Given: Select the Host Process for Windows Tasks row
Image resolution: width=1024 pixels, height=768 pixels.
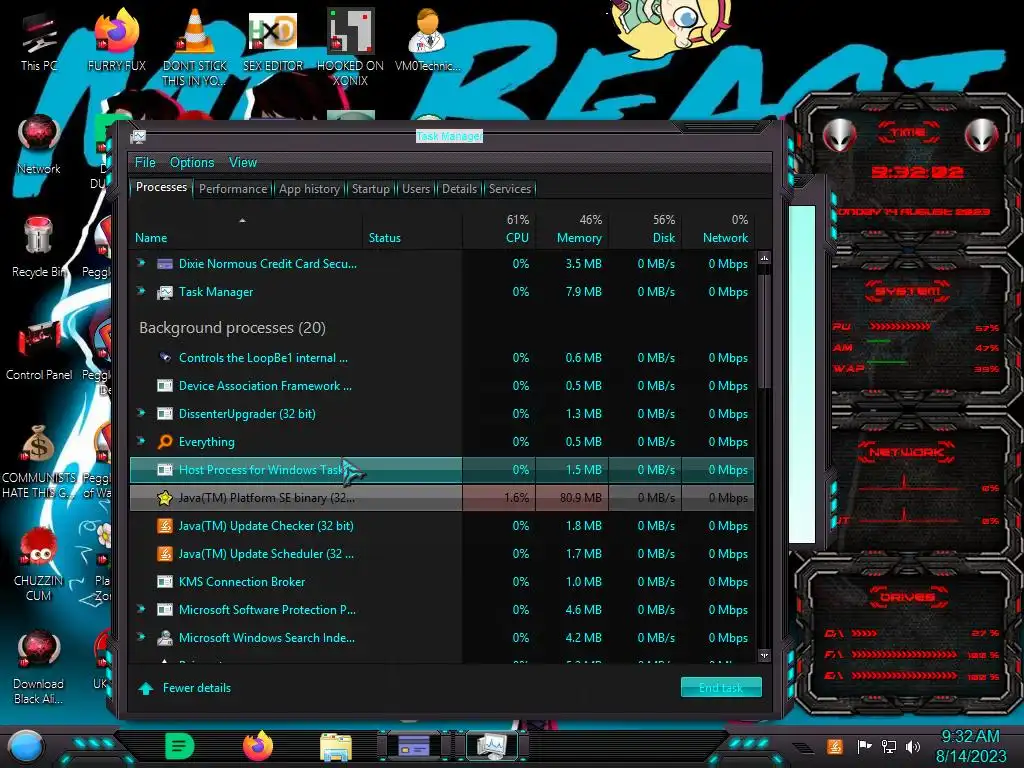Looking at the screenshot, I should [x=441, y=470].
